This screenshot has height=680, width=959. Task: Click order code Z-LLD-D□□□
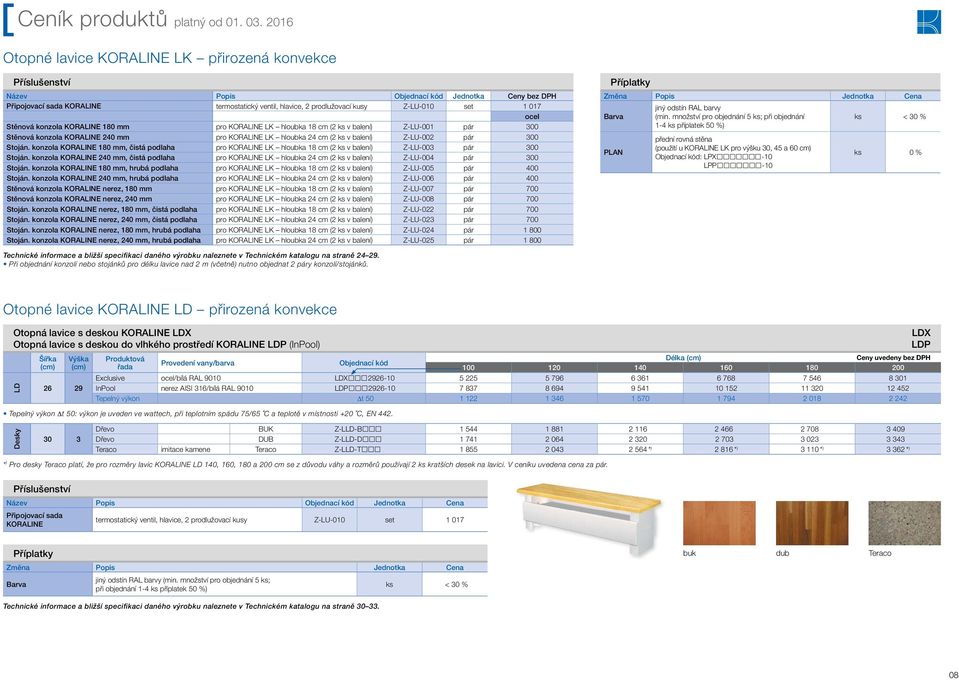coord(358,439)
